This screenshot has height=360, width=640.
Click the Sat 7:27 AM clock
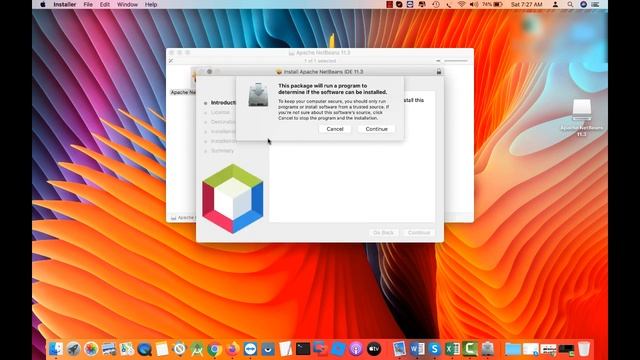tap(527, 4)
